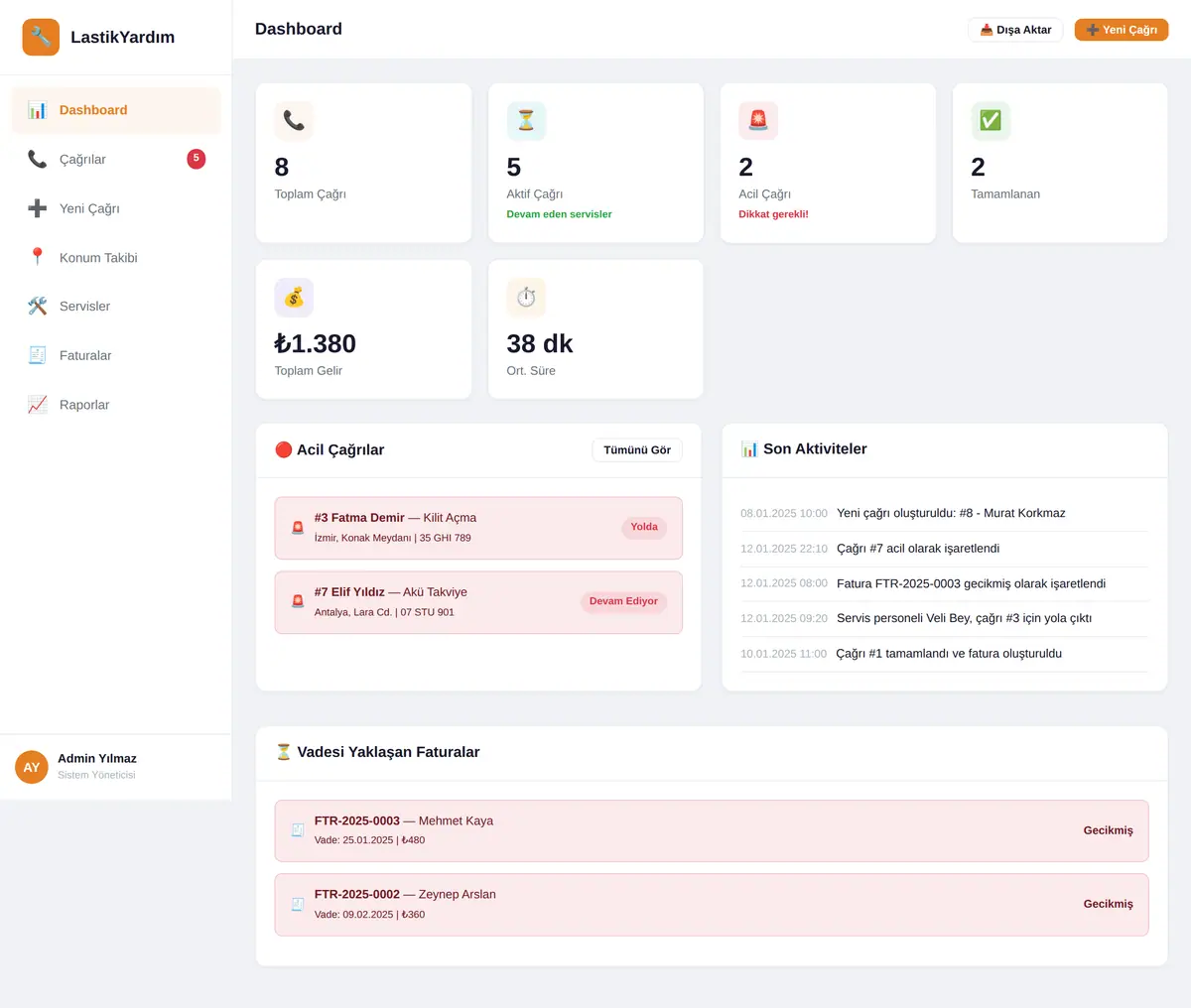This screenshot has height=1008, width=1191.
Task: Click the receipt icon beside FTR-2025-0002
Action: [x=298, y=904]
